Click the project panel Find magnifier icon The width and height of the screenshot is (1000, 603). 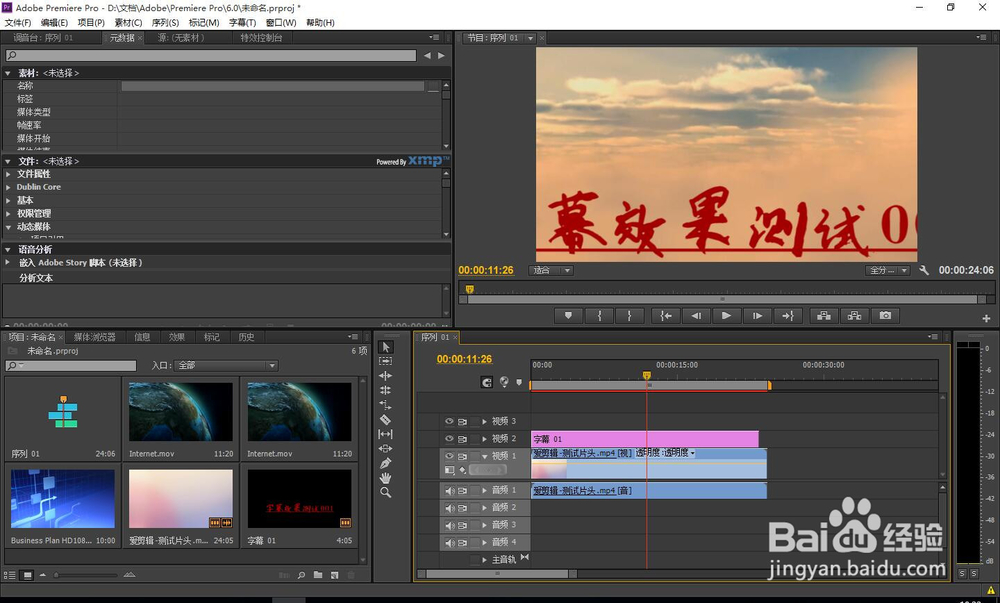click(301, 575)
